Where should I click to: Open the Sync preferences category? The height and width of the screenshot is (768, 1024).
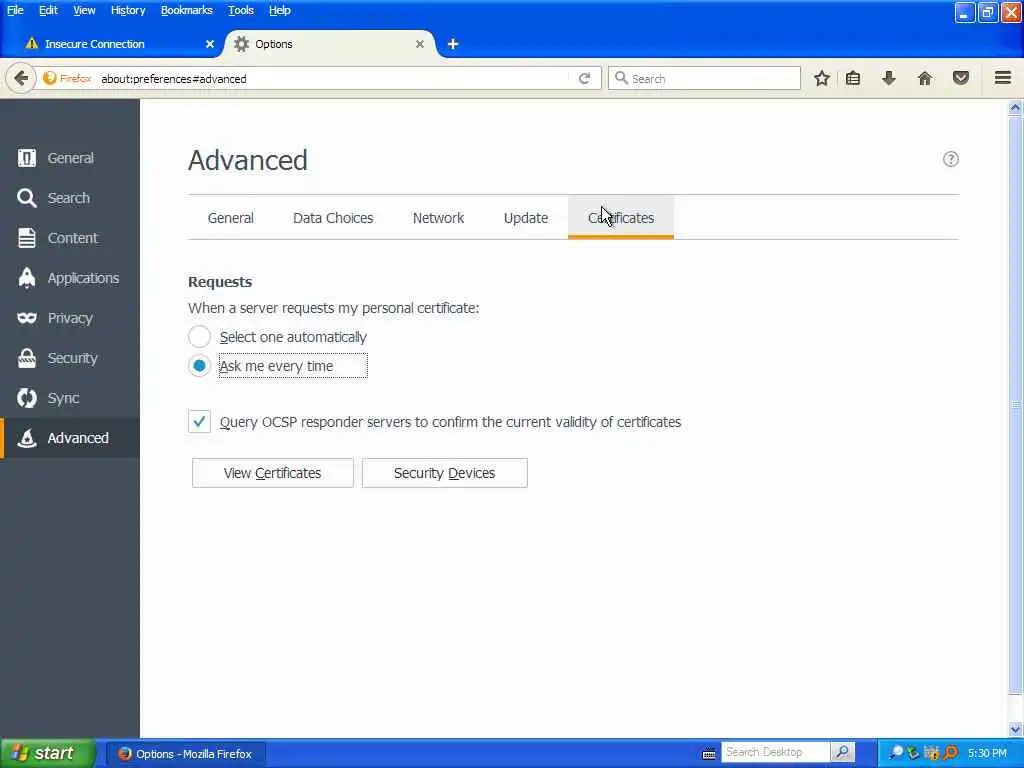click(x=70, y=398)
